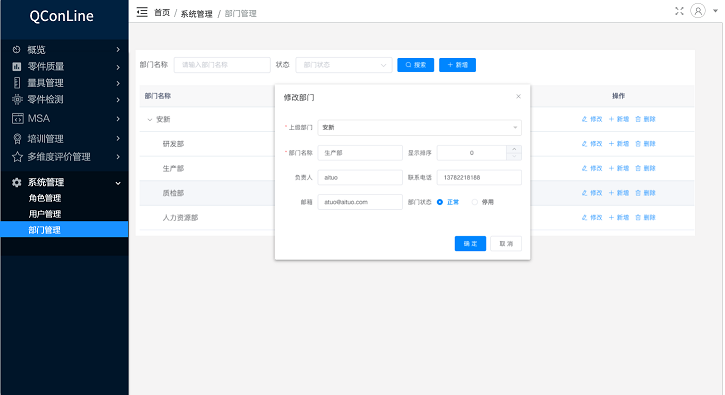Open the 部门状态 filter dropdown
This screenshot has width=725, height=395.
(344, 65)
